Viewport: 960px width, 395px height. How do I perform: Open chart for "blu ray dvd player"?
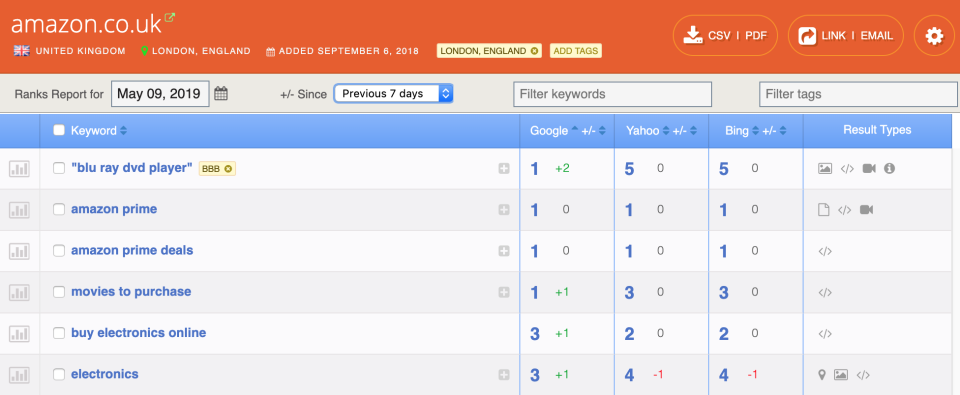[19, 168]
